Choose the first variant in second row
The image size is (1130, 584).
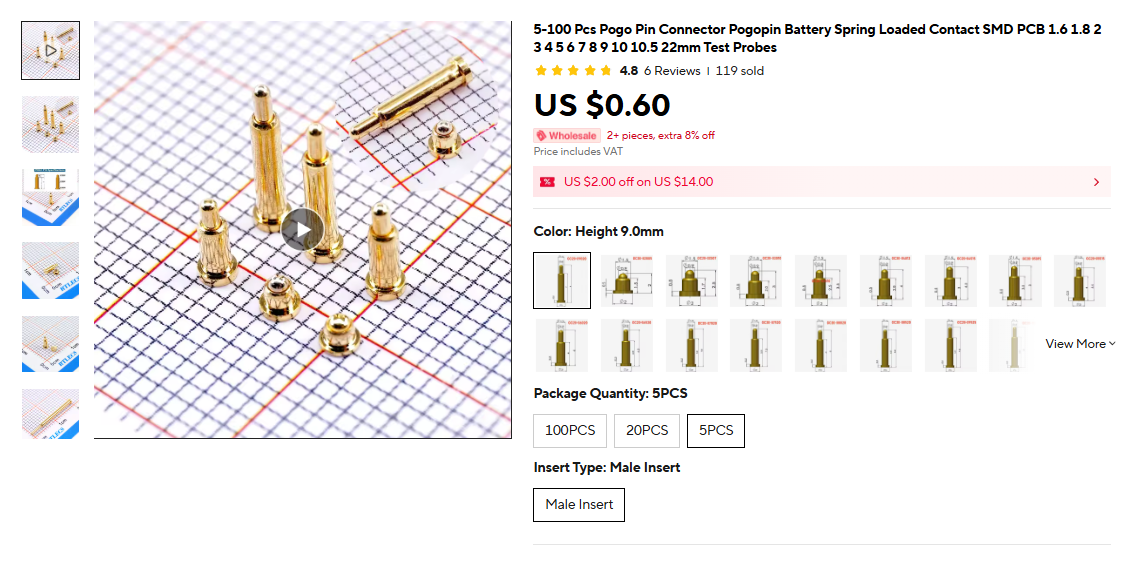click(x=562, y=344)
